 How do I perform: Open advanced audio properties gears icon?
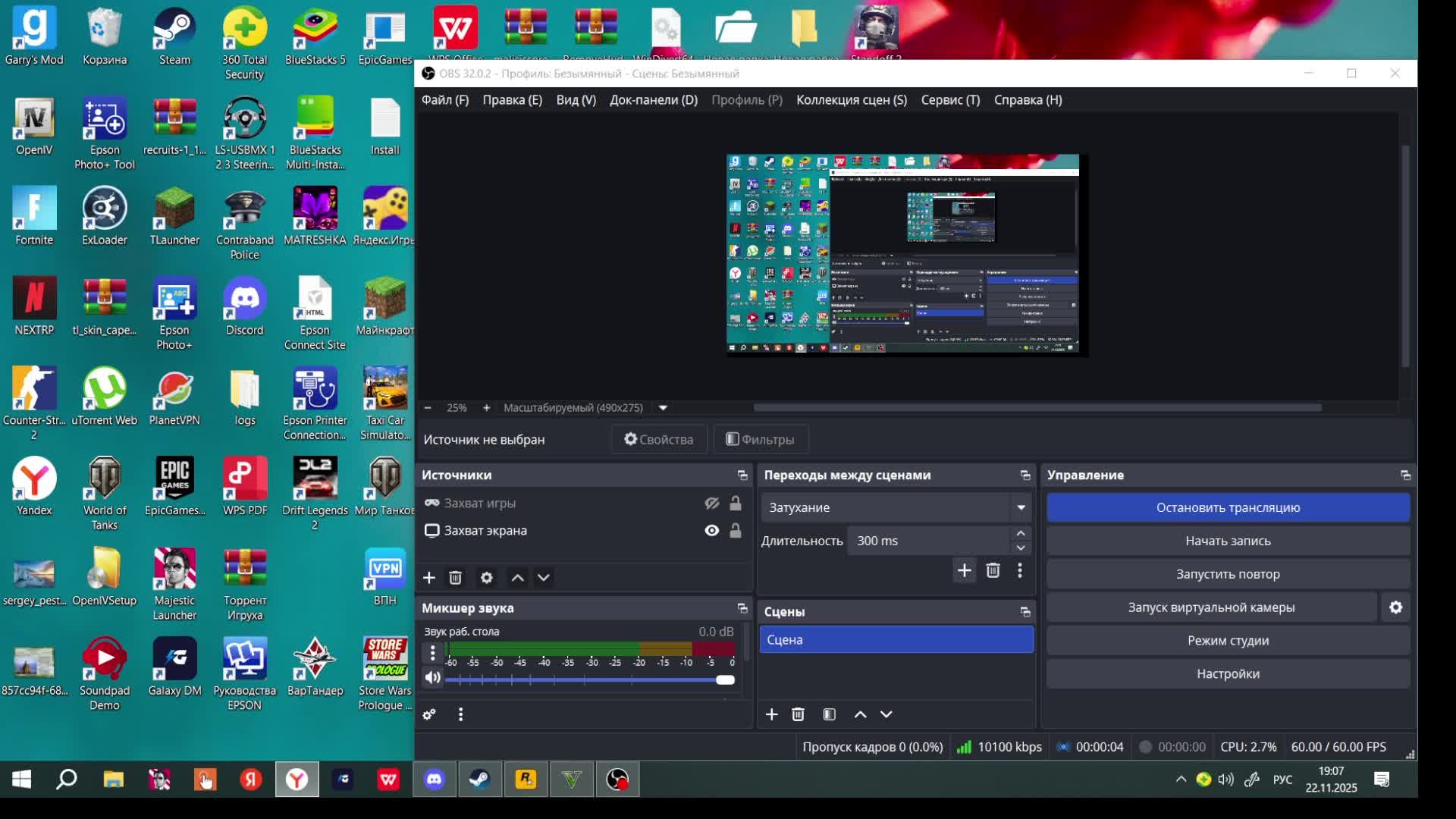click(x=429, y=714)
